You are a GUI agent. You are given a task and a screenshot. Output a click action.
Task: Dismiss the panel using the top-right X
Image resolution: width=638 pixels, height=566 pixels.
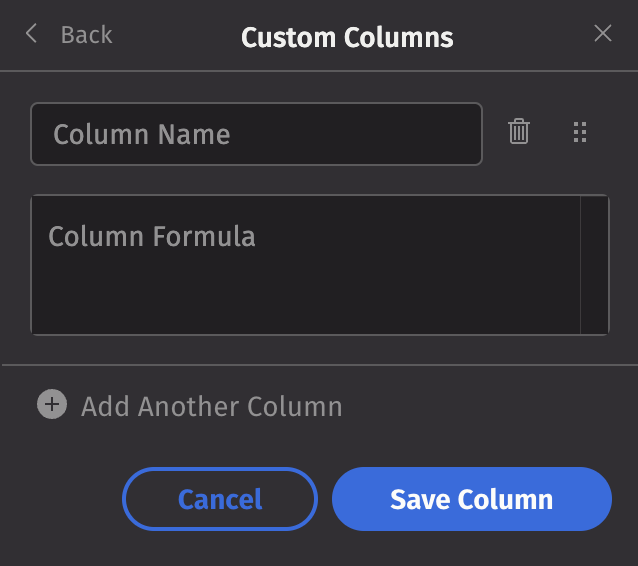(x=603, y=34)
